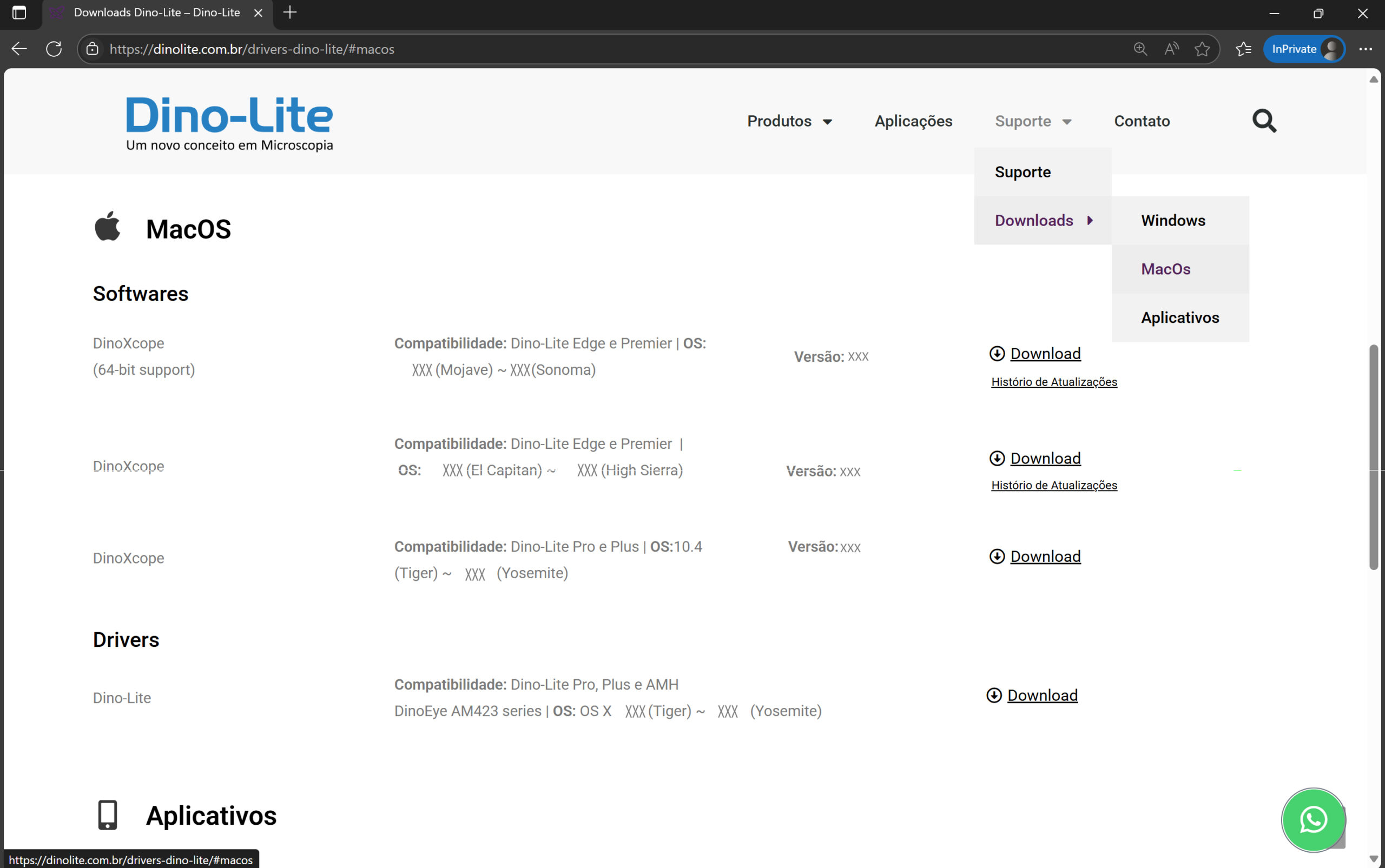1385x868 pixels.
Task: Select Windows from the Downloads submenu
Action: [1172, 221]
